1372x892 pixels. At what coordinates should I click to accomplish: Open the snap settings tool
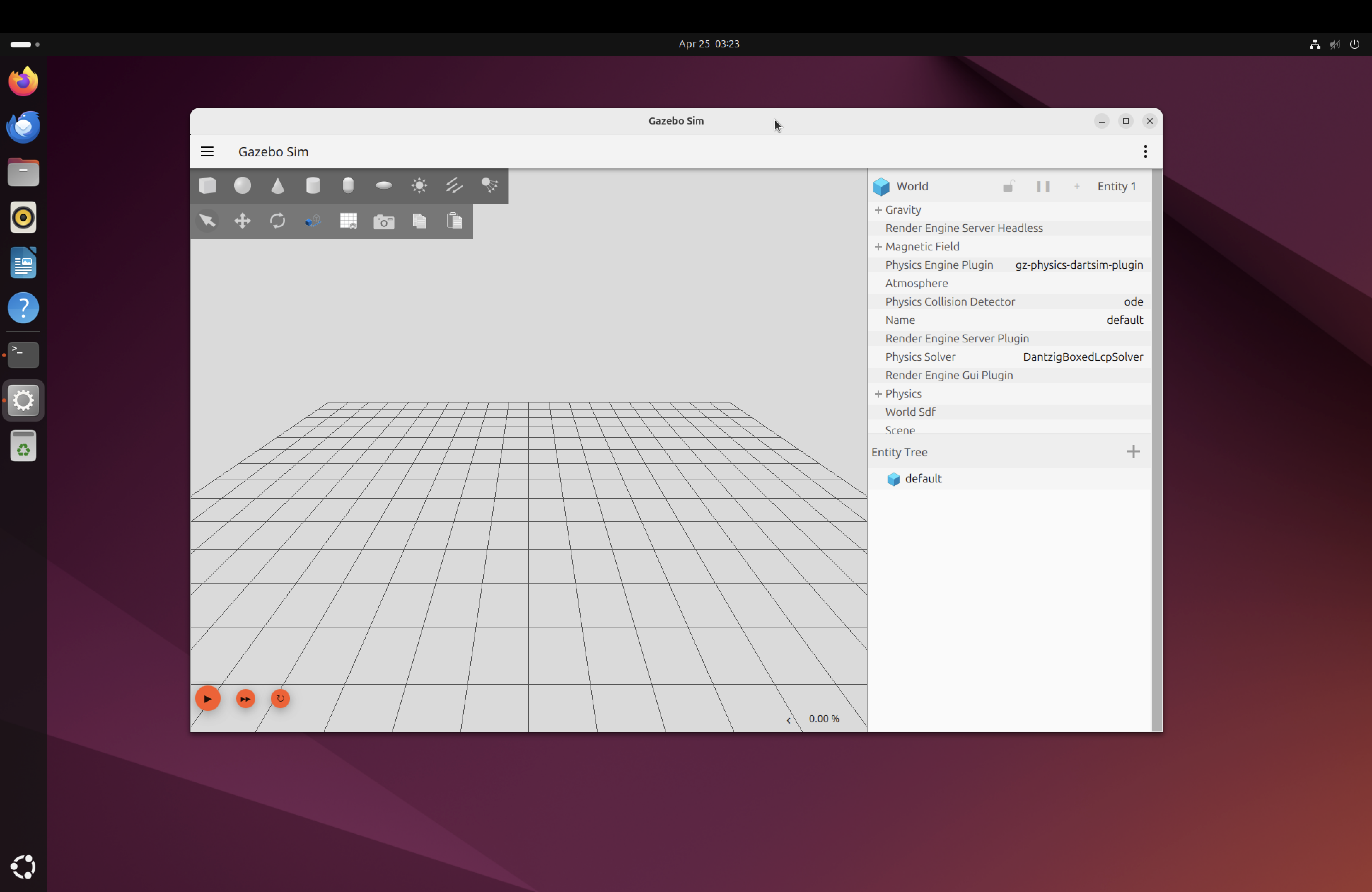click(313, 221)
